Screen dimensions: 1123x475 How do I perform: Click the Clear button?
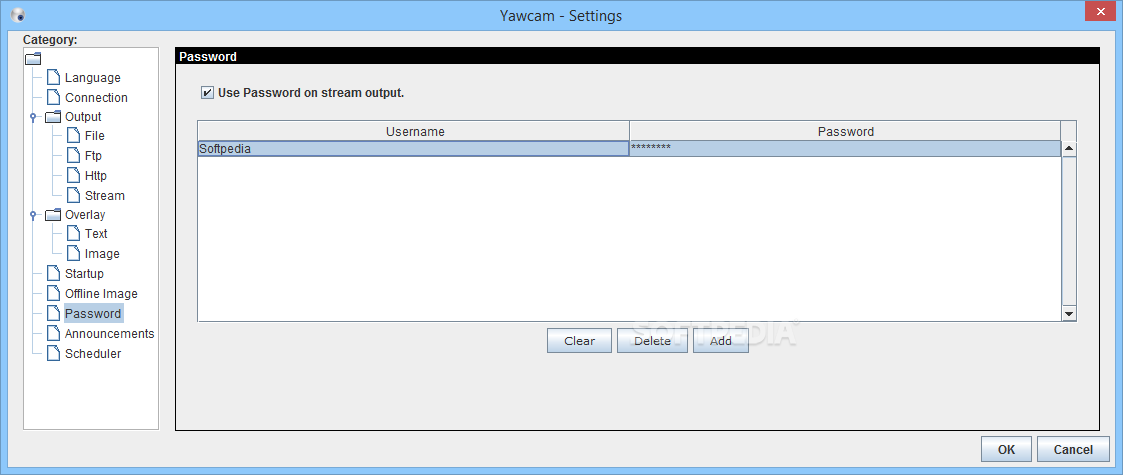579,341
